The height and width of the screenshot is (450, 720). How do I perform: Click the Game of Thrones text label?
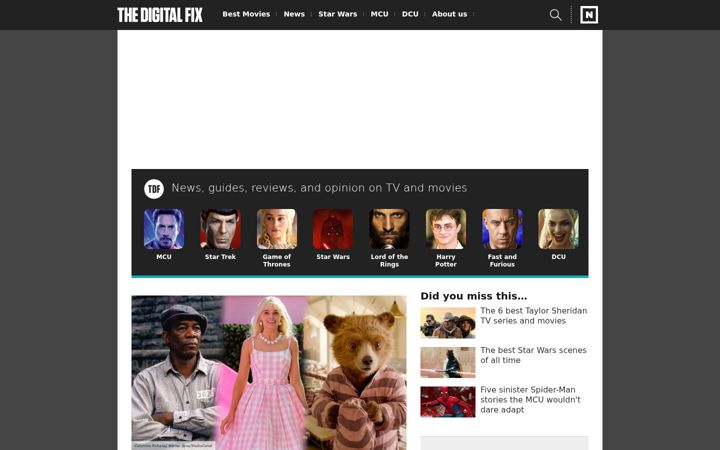[276, 260]
